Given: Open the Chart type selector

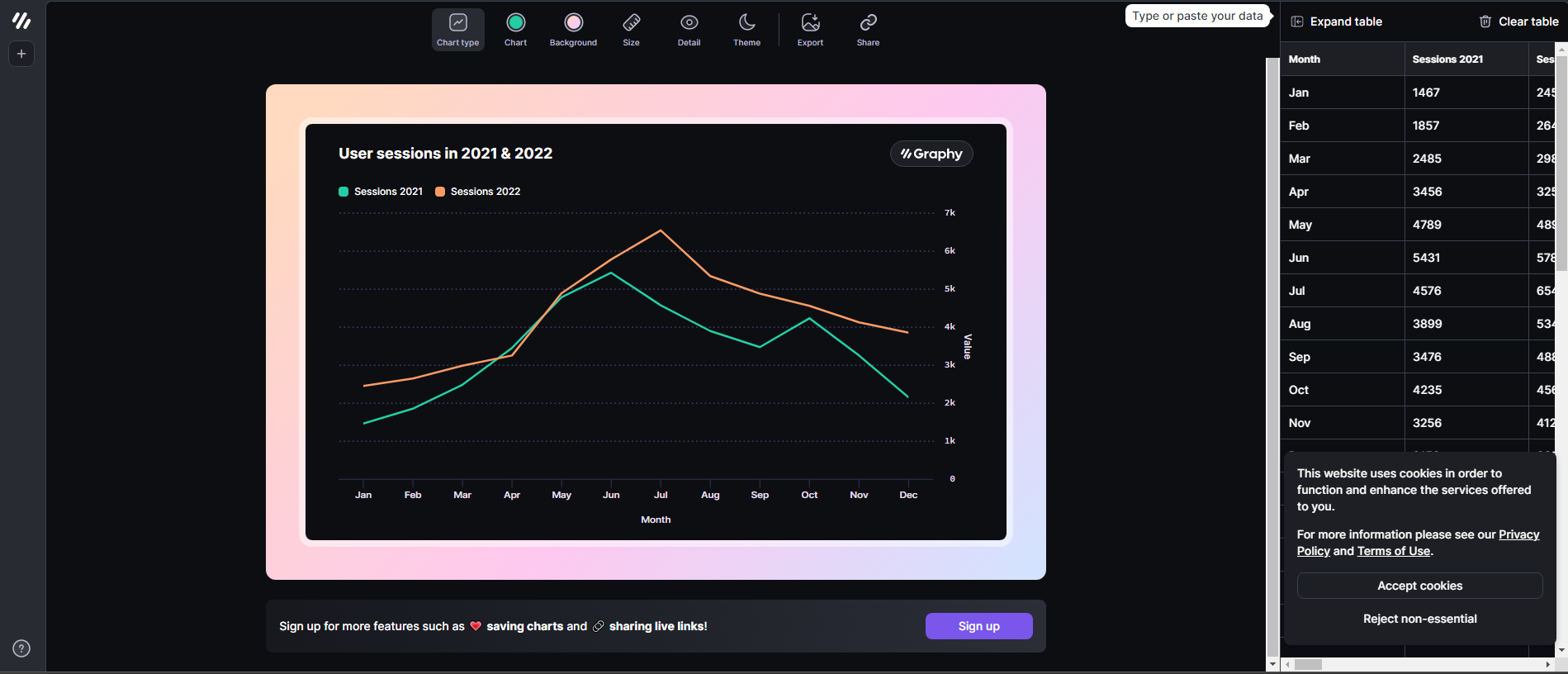Looking at the screenshot, I should click(457, 30).
